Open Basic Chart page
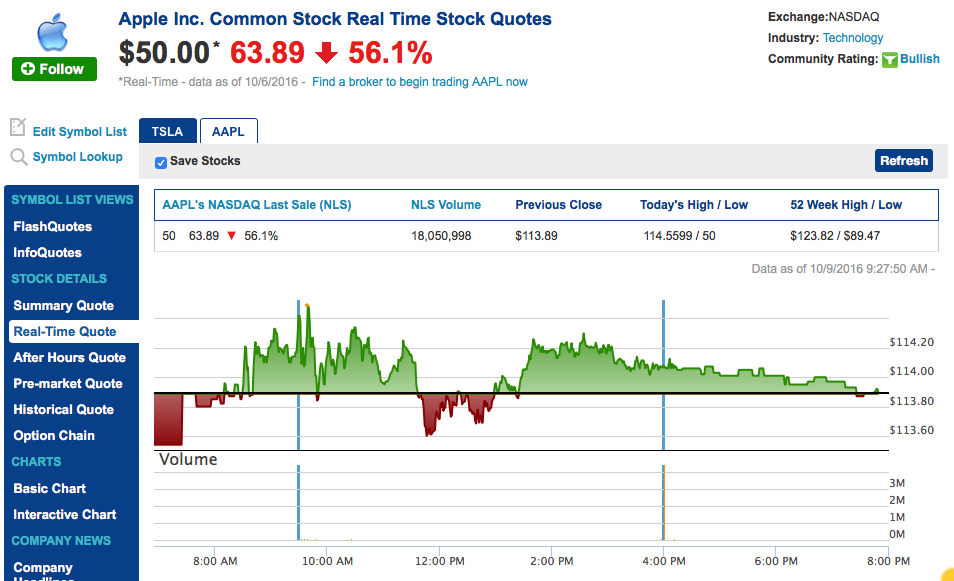 point(50,489)
